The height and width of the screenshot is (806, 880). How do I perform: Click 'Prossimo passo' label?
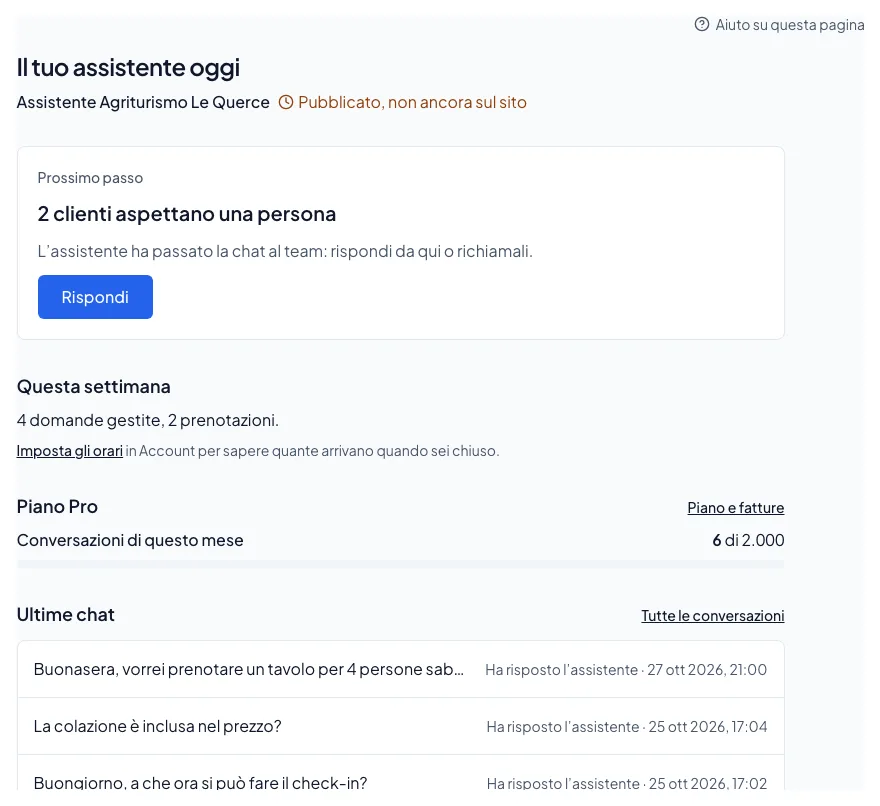coord(90,178)
